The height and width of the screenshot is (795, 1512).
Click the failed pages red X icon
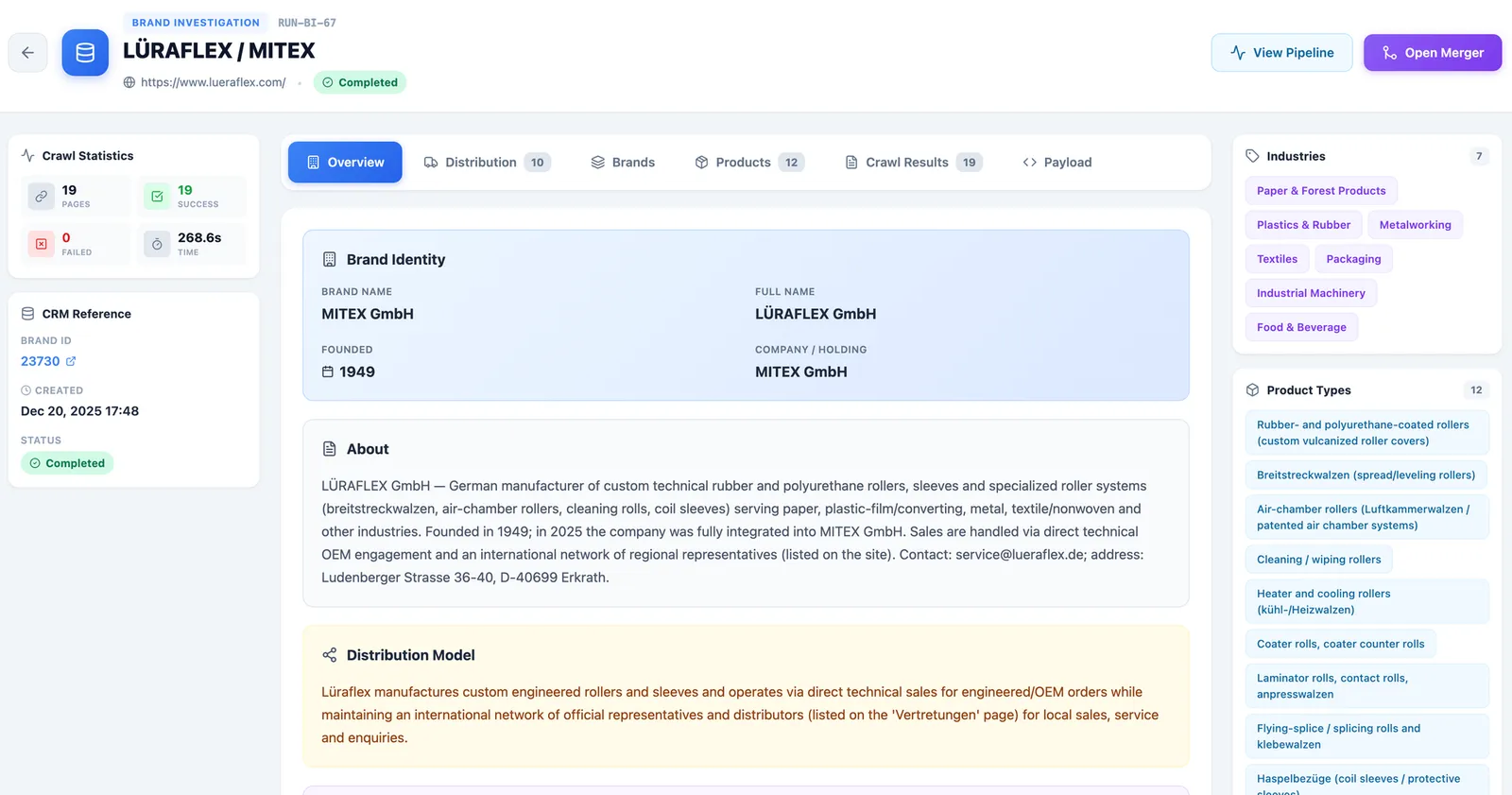coord(41,244)
